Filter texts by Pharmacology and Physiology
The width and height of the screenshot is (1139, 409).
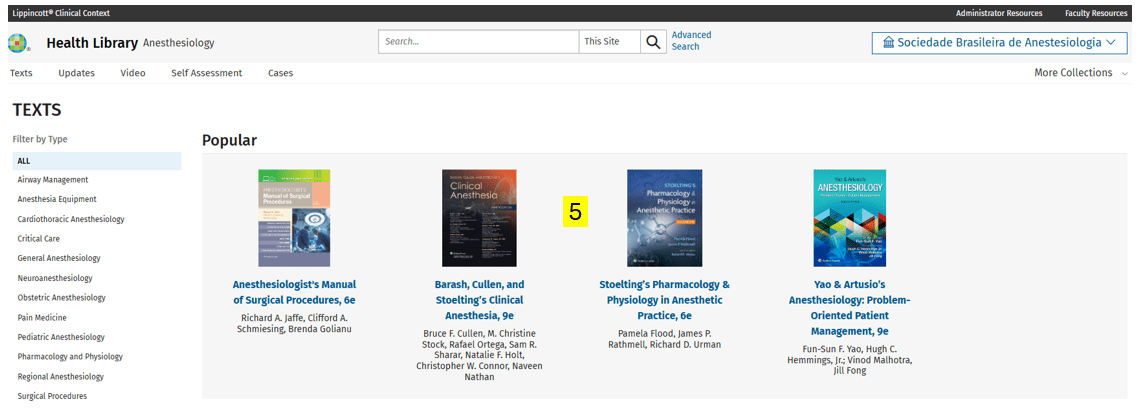pos(70,357)
